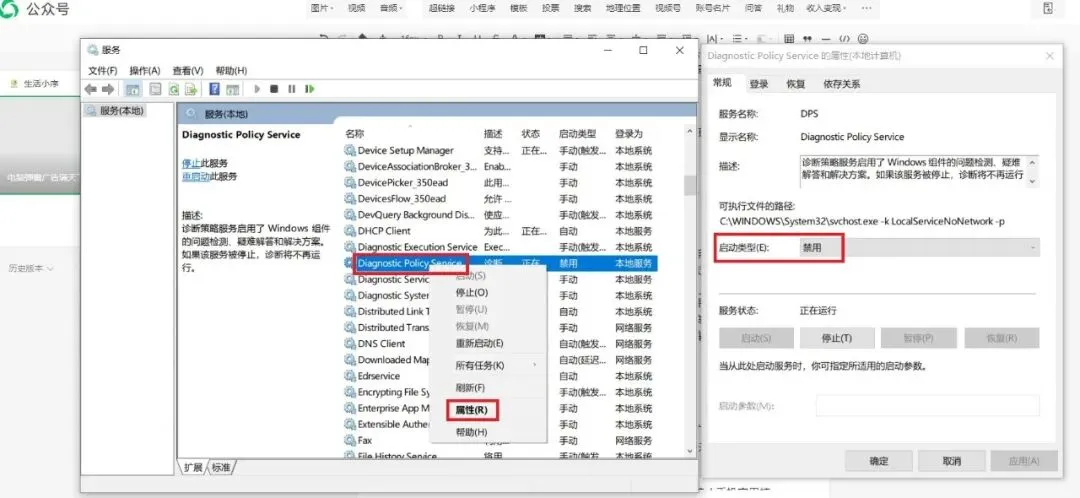This screenshot has height=498, width=1080.
Task: Stop the service with the square toolbar icon
Action: point(274,89)
